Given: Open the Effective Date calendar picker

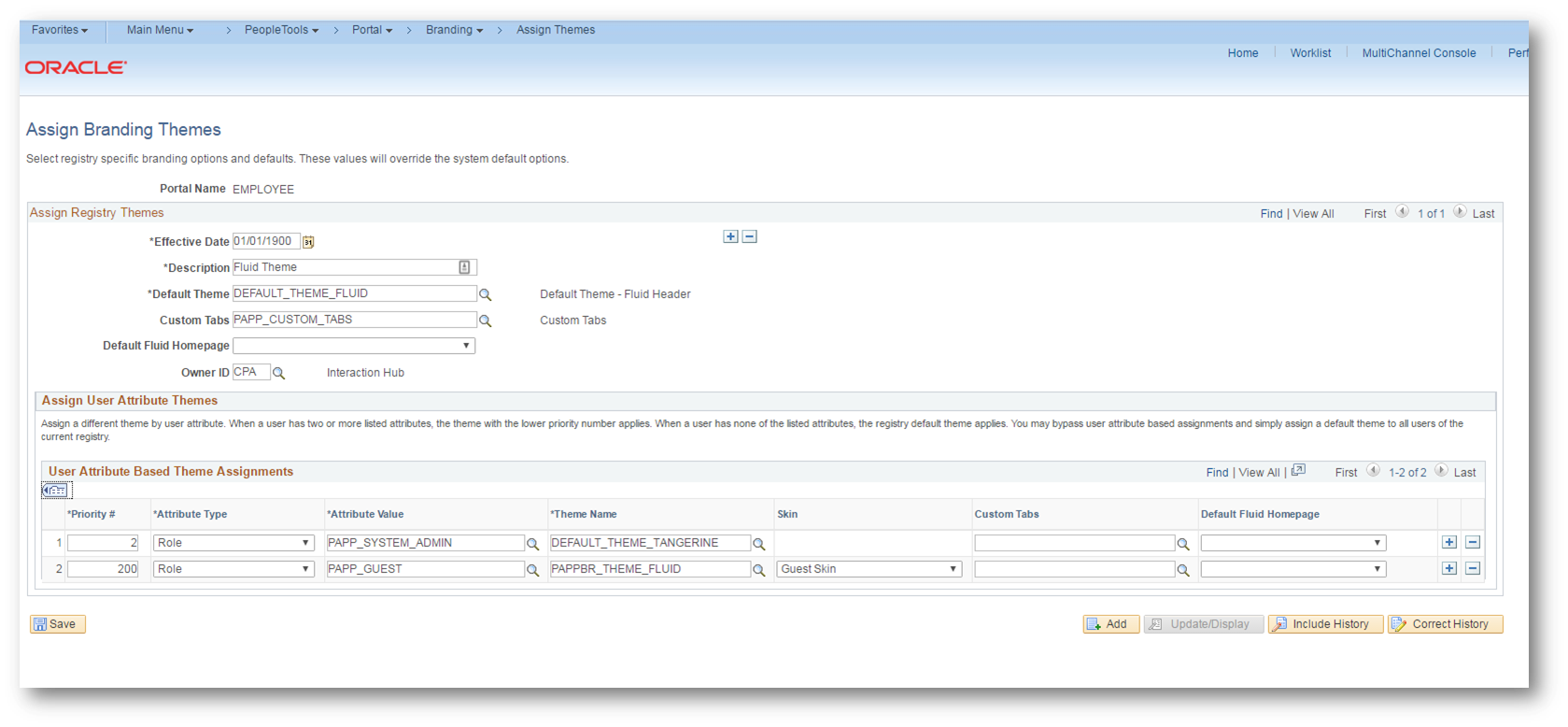Looking at the screenshot, I should tap(308, 242).
